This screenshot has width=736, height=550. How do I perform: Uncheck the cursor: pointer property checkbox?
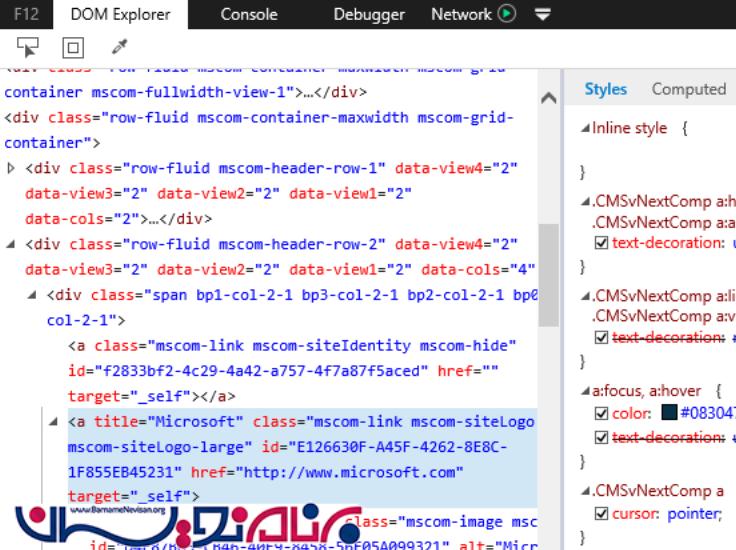[601, 513]
